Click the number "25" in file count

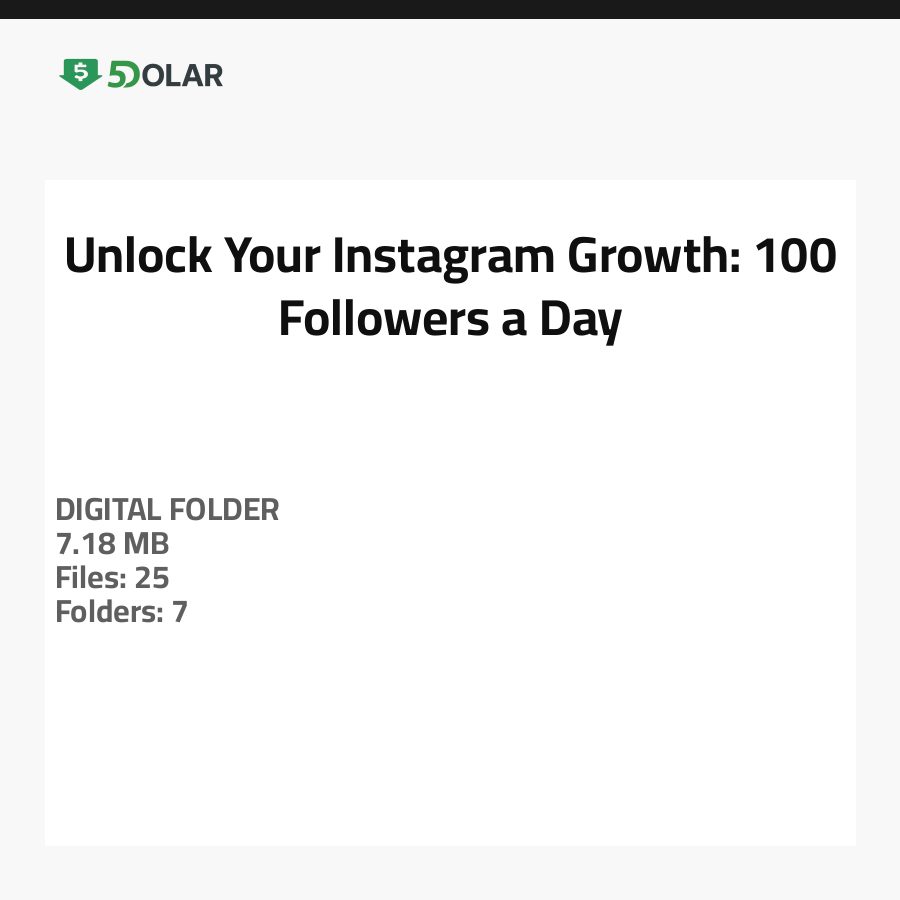click(x=152, y=578)
